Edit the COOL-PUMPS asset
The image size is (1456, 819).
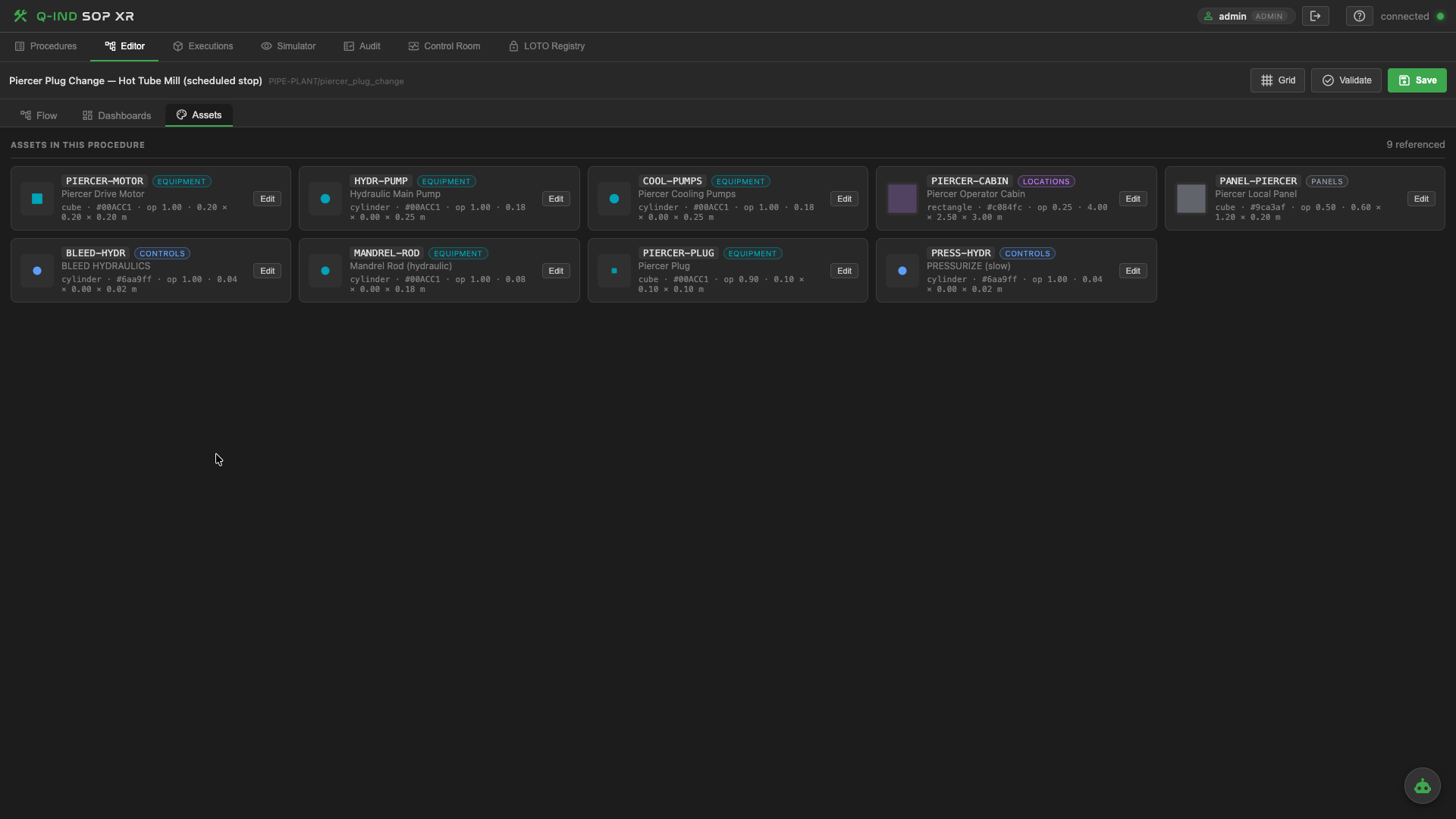coord(844,199)
